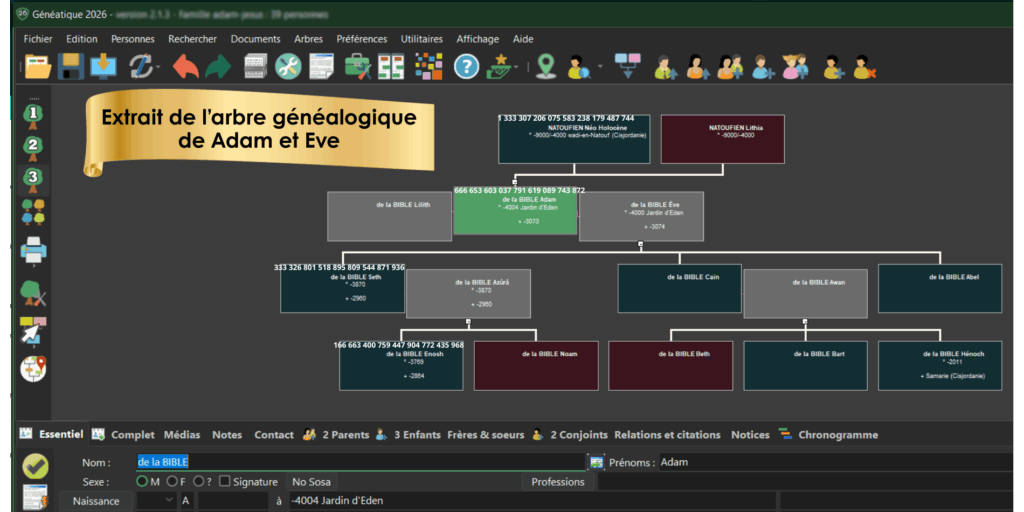
Task: Enable the Signature checkbox
Action: tap(224, 482)
